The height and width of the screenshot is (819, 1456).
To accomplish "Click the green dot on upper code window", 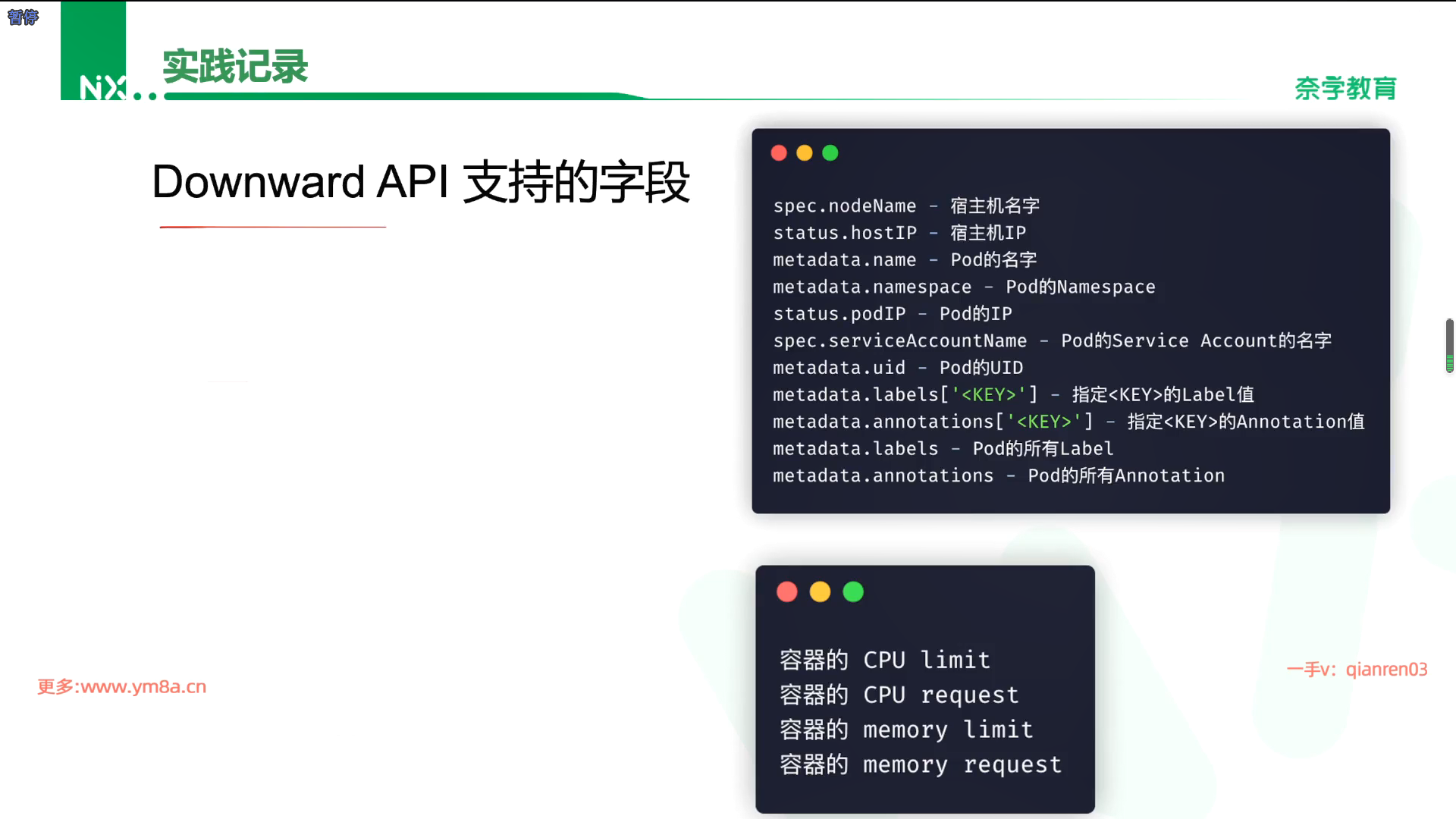I will click(x=830, y=153).
